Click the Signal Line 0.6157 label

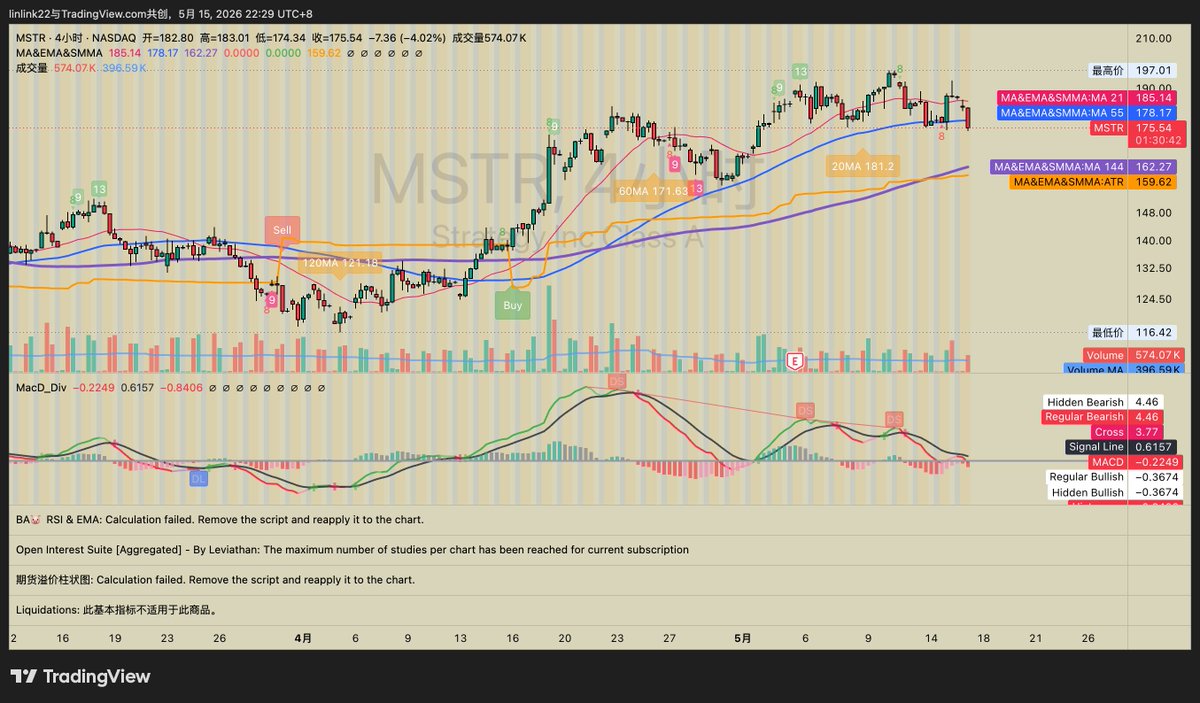point(1123,447)
